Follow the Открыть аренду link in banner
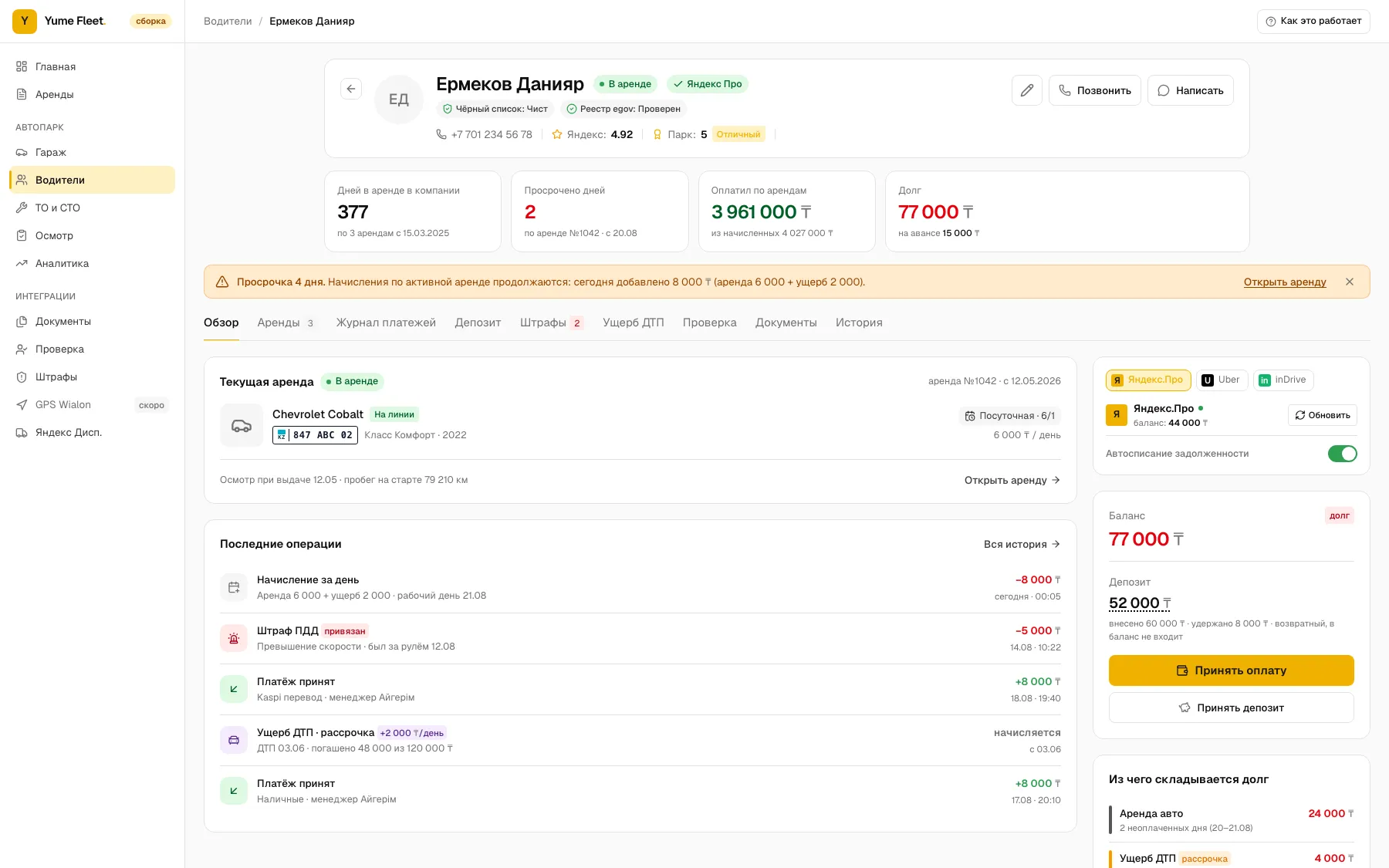 click(1285, 282)
